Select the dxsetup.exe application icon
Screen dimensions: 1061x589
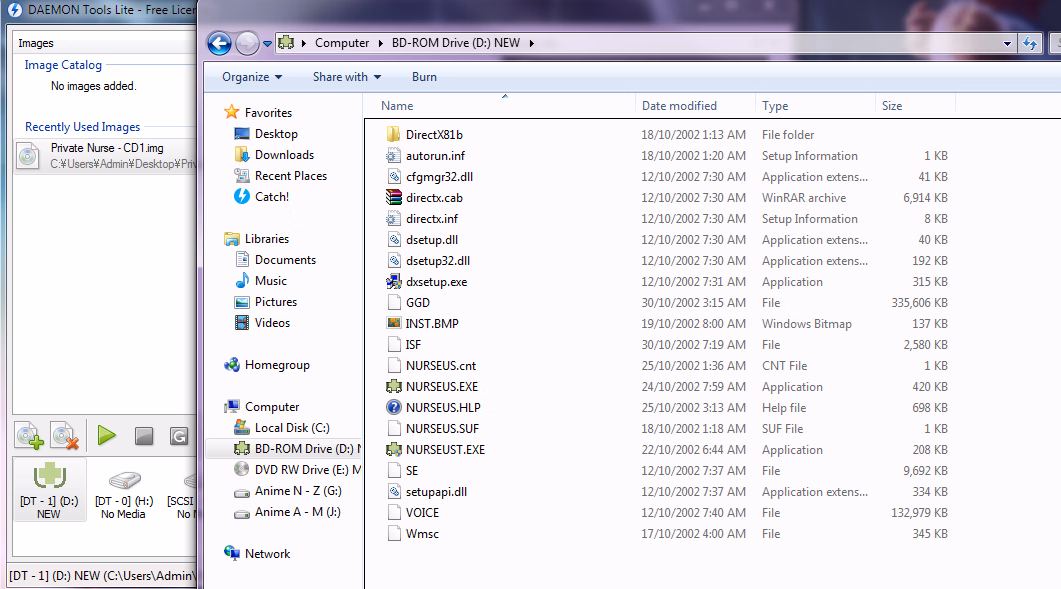click(x=394, y=281)
